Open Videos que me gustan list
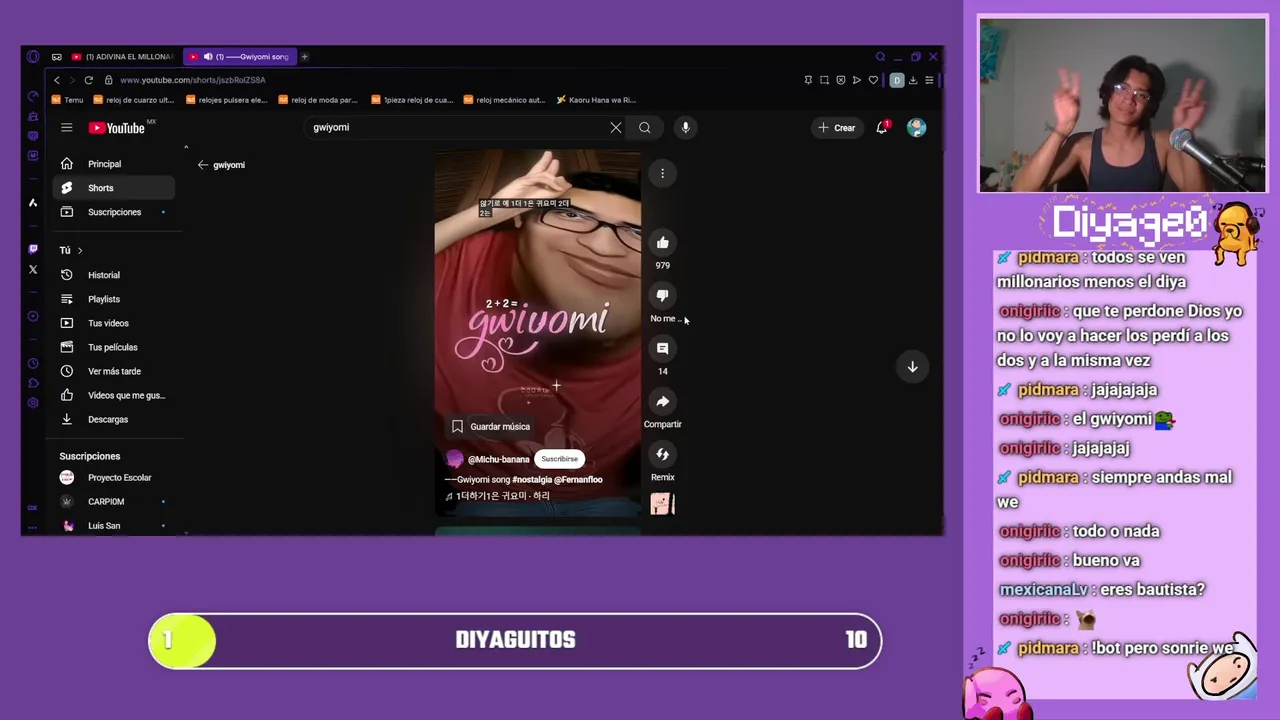This screenshot has width=1280, height=720. point(113,395)
